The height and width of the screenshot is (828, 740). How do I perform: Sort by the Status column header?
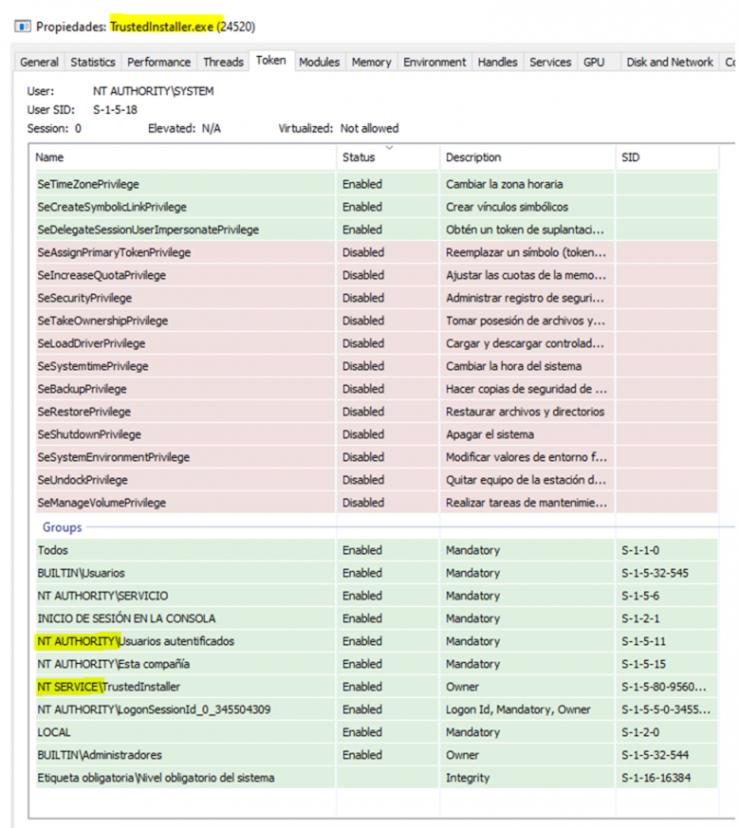tap(388, 157)
